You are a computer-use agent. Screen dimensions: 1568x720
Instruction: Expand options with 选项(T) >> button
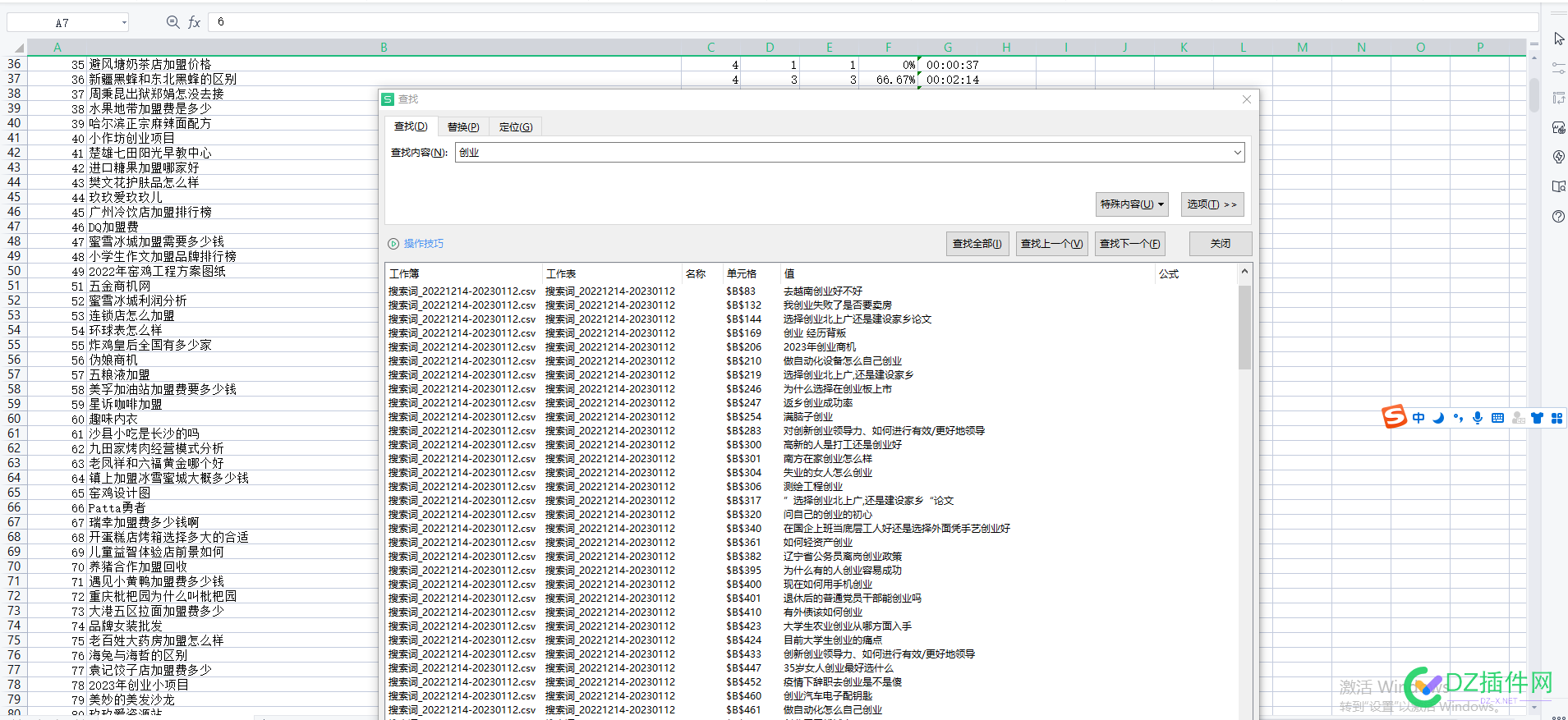[1212, 204]
